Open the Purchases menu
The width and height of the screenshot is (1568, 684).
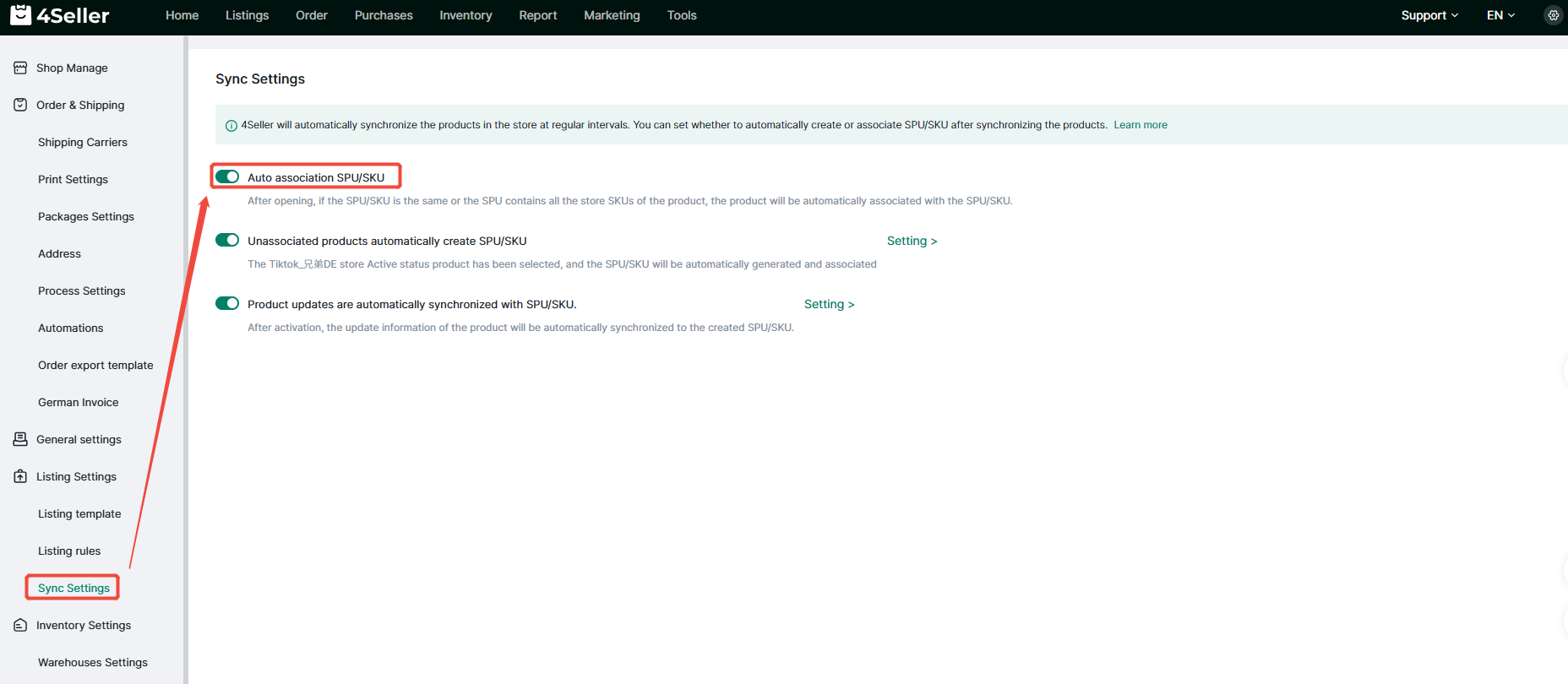pyautogui.click(x=384, y=15)
